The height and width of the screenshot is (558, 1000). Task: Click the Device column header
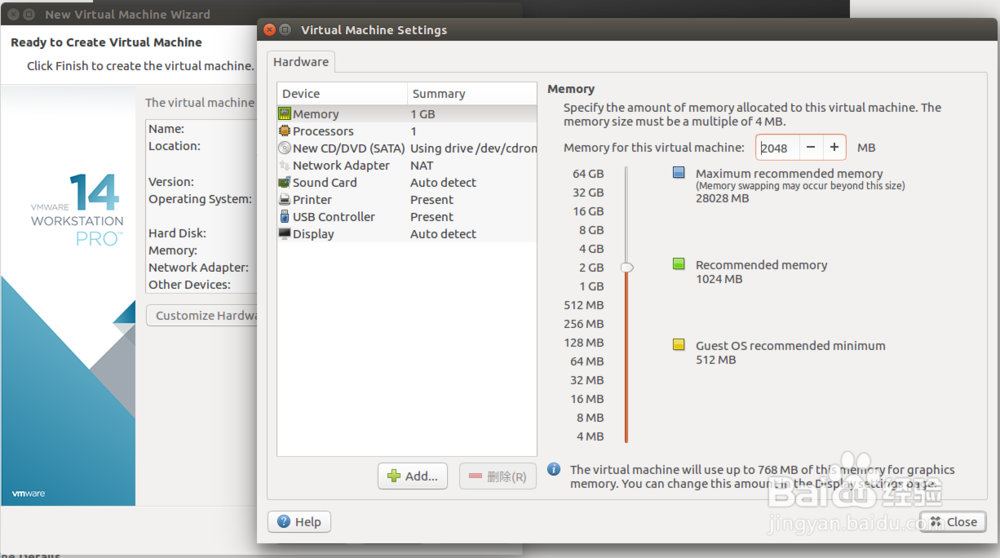coord(342,94)
